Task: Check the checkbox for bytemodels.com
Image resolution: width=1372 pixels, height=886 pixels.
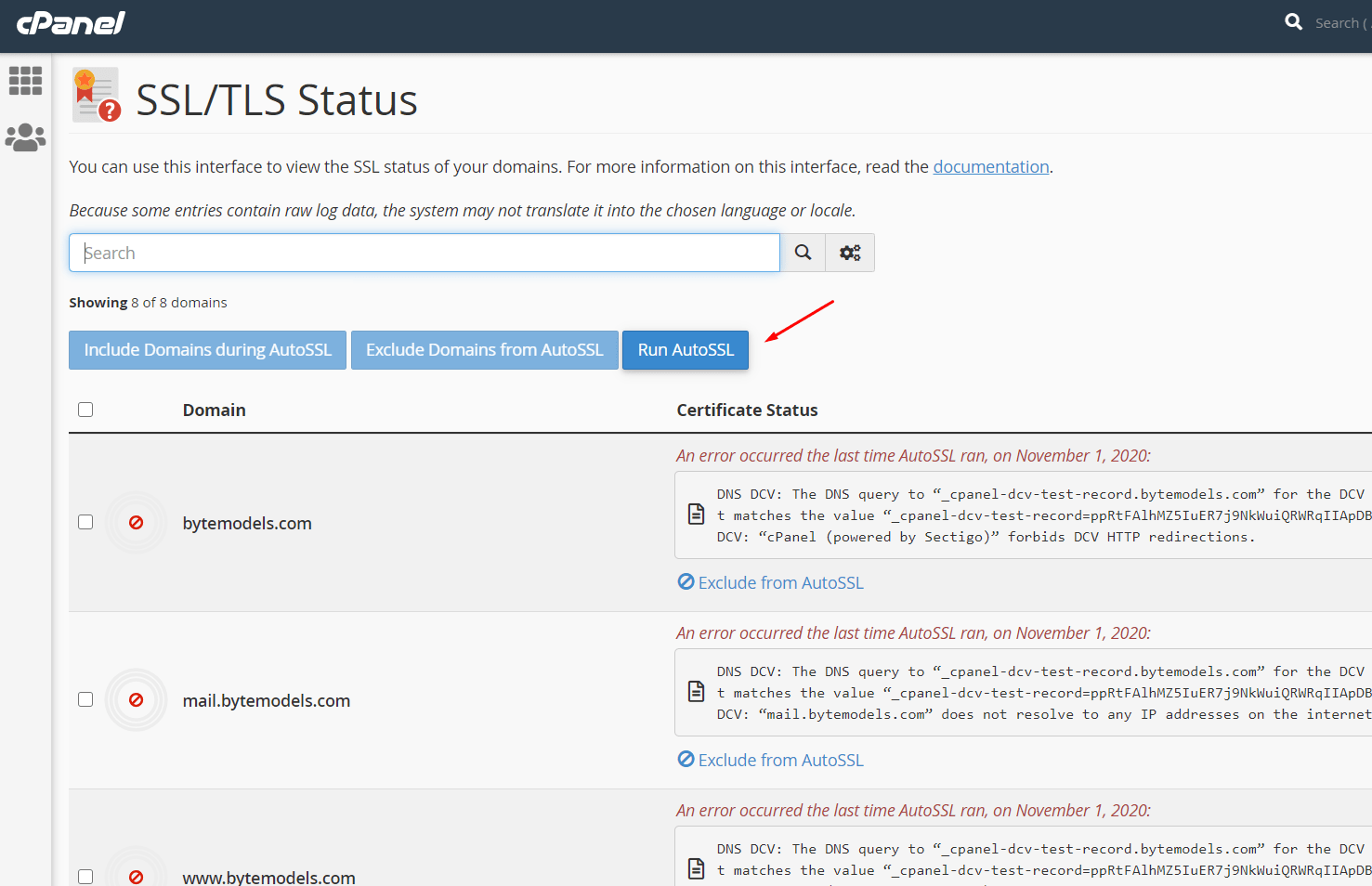Action: pyautogui.click(x=85, y=522)
